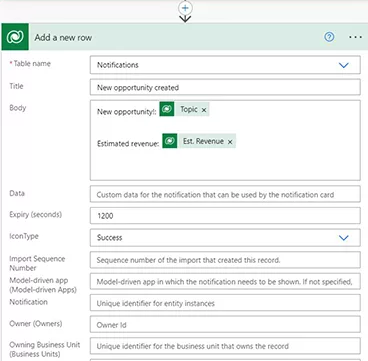Click the Title field with New opportunity created
The width and height of the screenshot is (368, 361).
click(x=225, y=87)
